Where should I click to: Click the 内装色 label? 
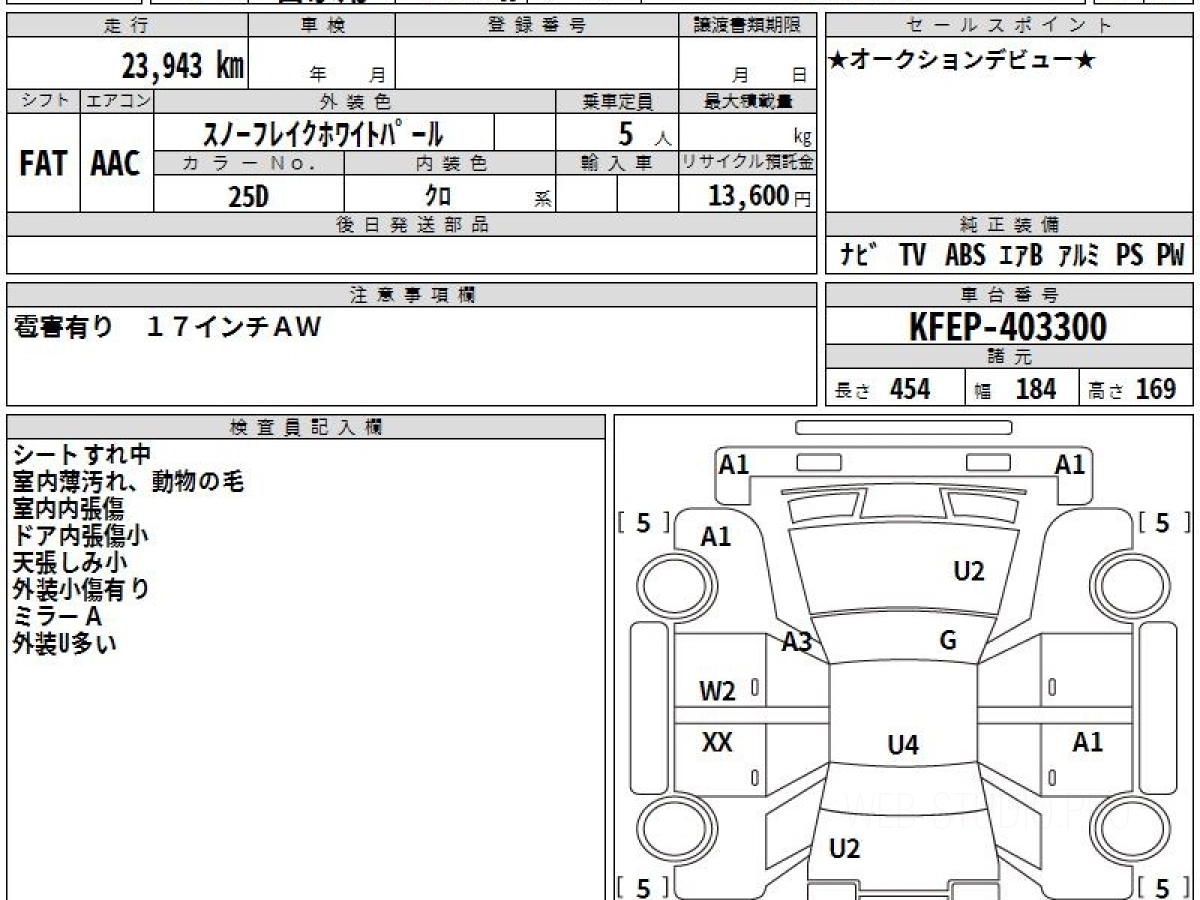[450, 164]
